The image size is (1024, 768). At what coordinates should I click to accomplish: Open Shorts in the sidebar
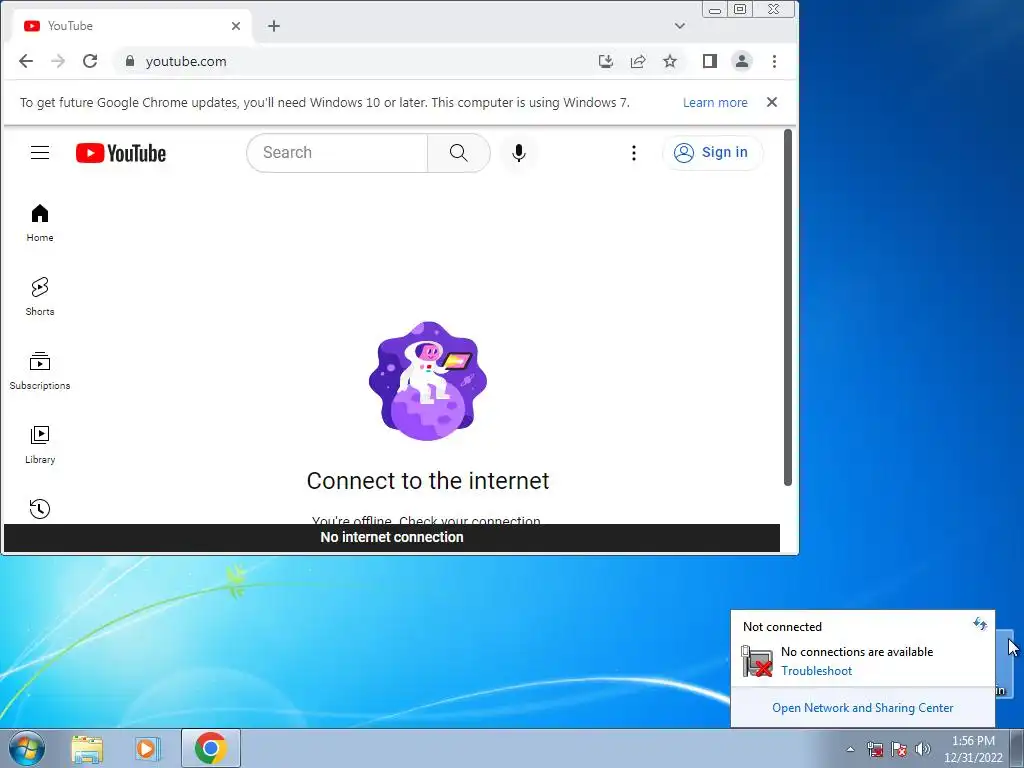pos(40,296)
